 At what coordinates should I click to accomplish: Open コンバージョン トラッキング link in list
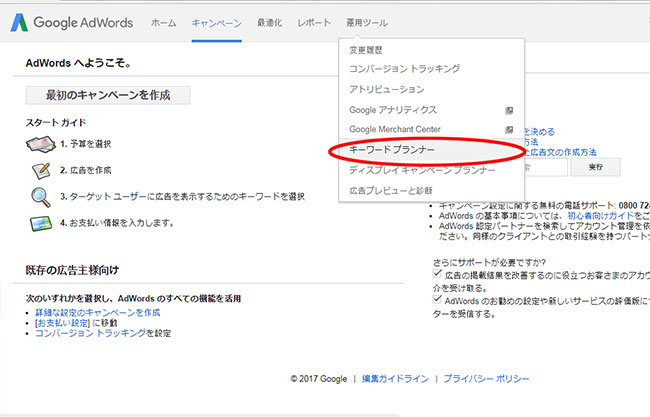[91, 333]
